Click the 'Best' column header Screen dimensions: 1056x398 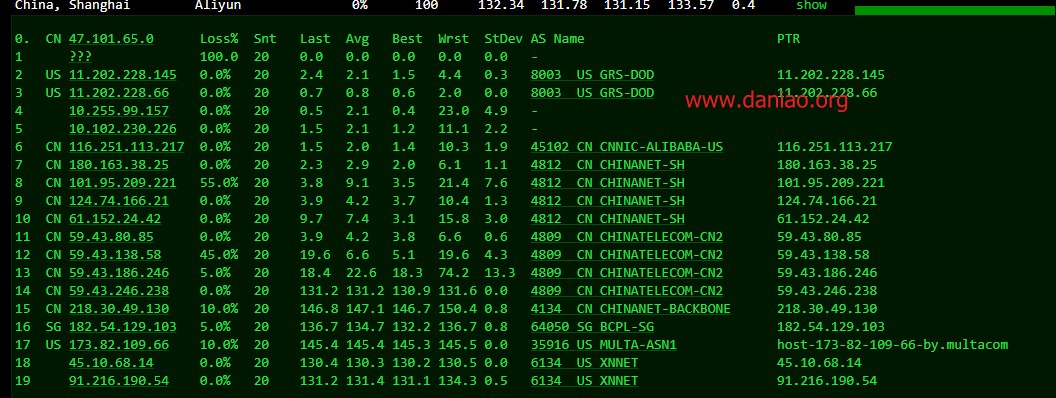click(x=407, y=39)
